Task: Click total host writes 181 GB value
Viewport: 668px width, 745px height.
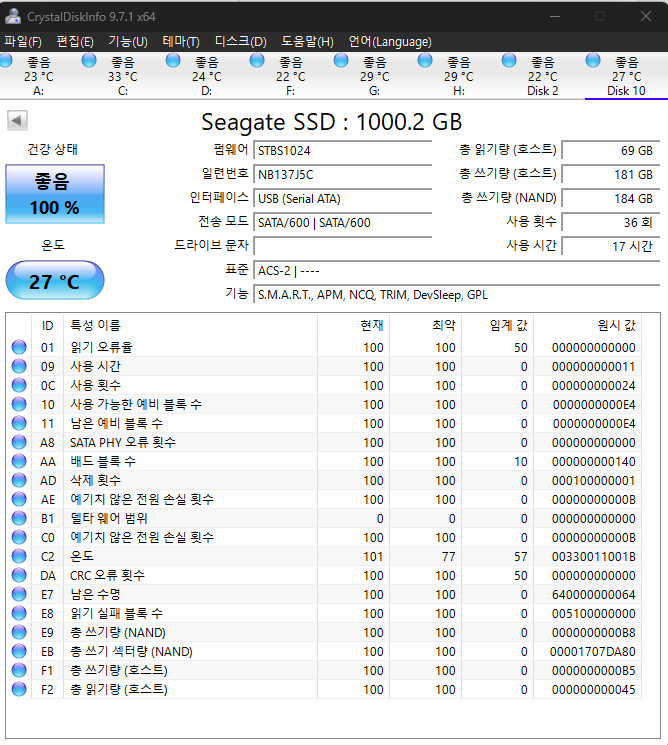Action: 611,174
